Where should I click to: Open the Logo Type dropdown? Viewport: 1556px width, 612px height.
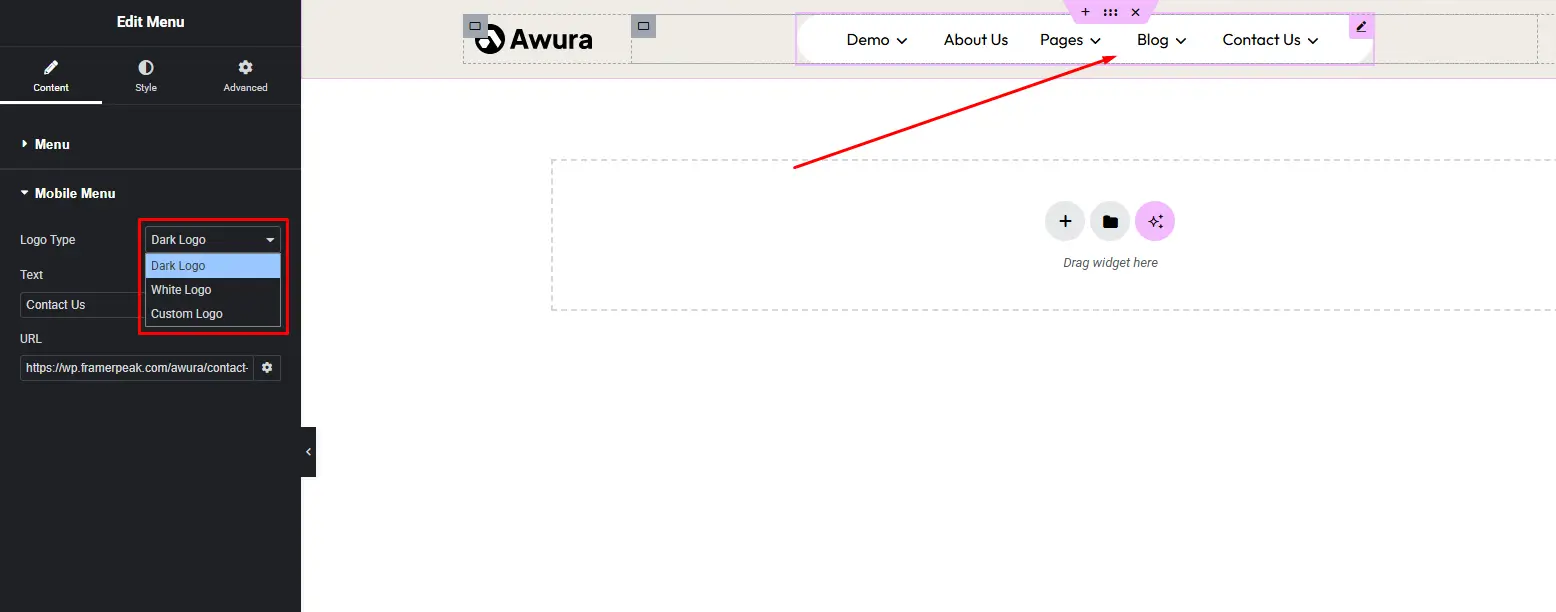click(x=213, y=240)
